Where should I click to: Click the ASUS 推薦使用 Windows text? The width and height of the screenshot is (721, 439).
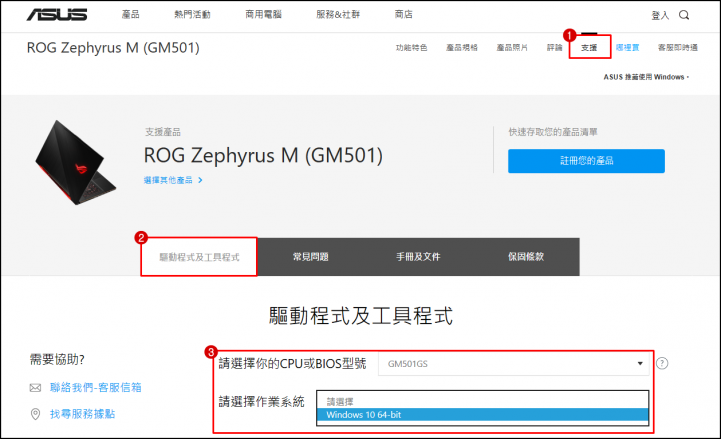click(x=644, y=77)
